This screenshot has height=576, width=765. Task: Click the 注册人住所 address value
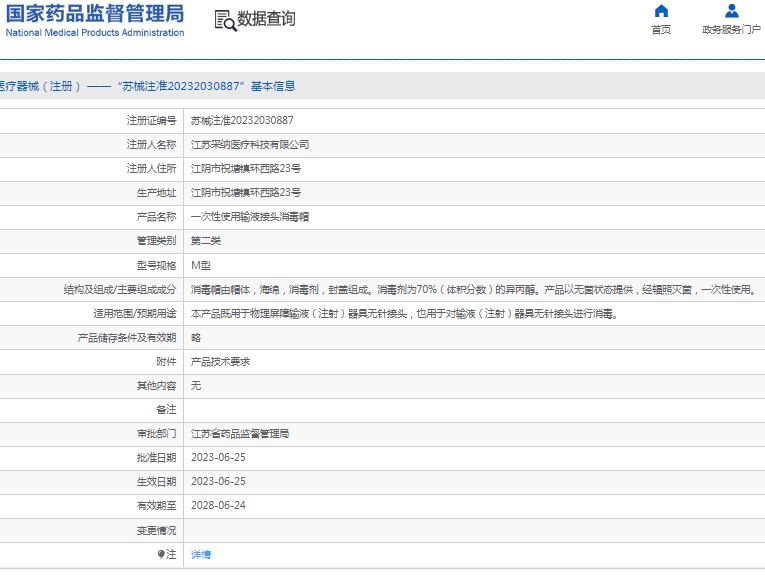point(246,169)
